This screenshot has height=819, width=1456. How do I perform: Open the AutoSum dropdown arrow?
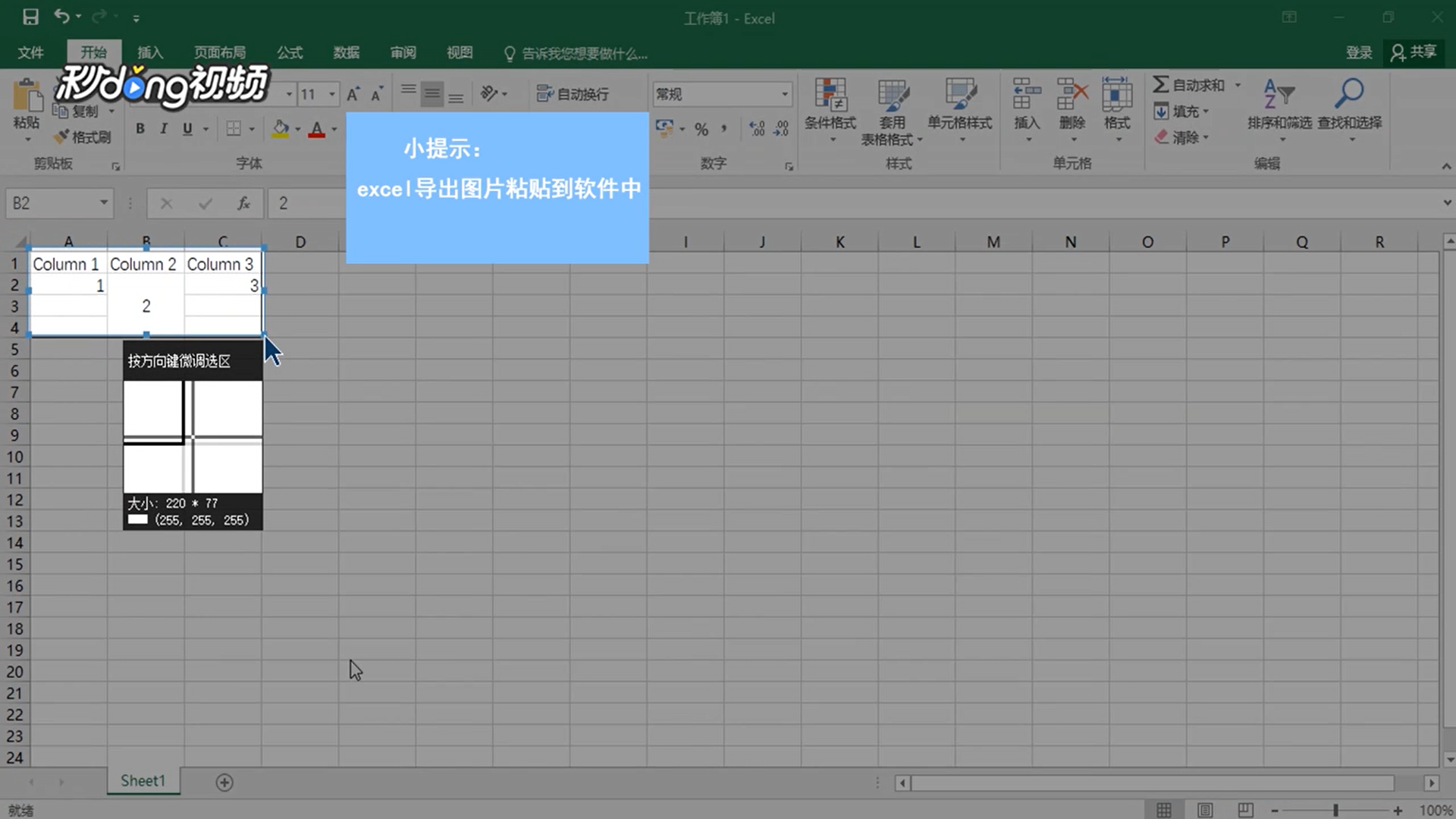(x=1238, y=85)
